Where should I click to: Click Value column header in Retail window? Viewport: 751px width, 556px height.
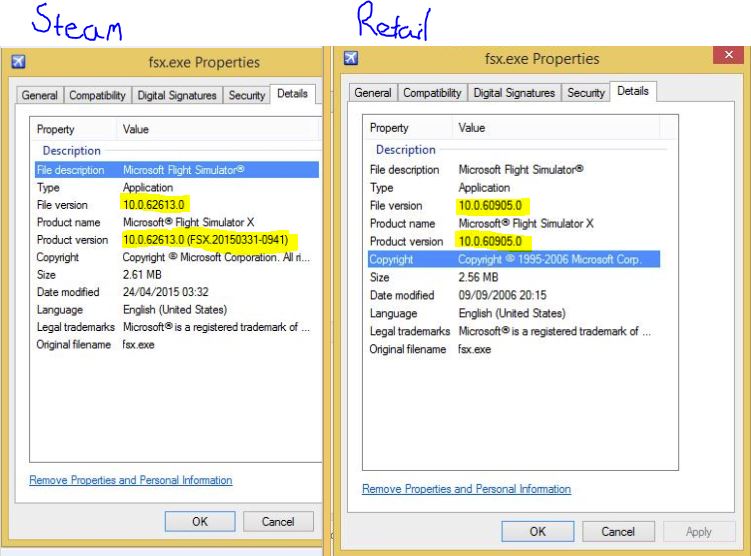(x=556, y=128)
